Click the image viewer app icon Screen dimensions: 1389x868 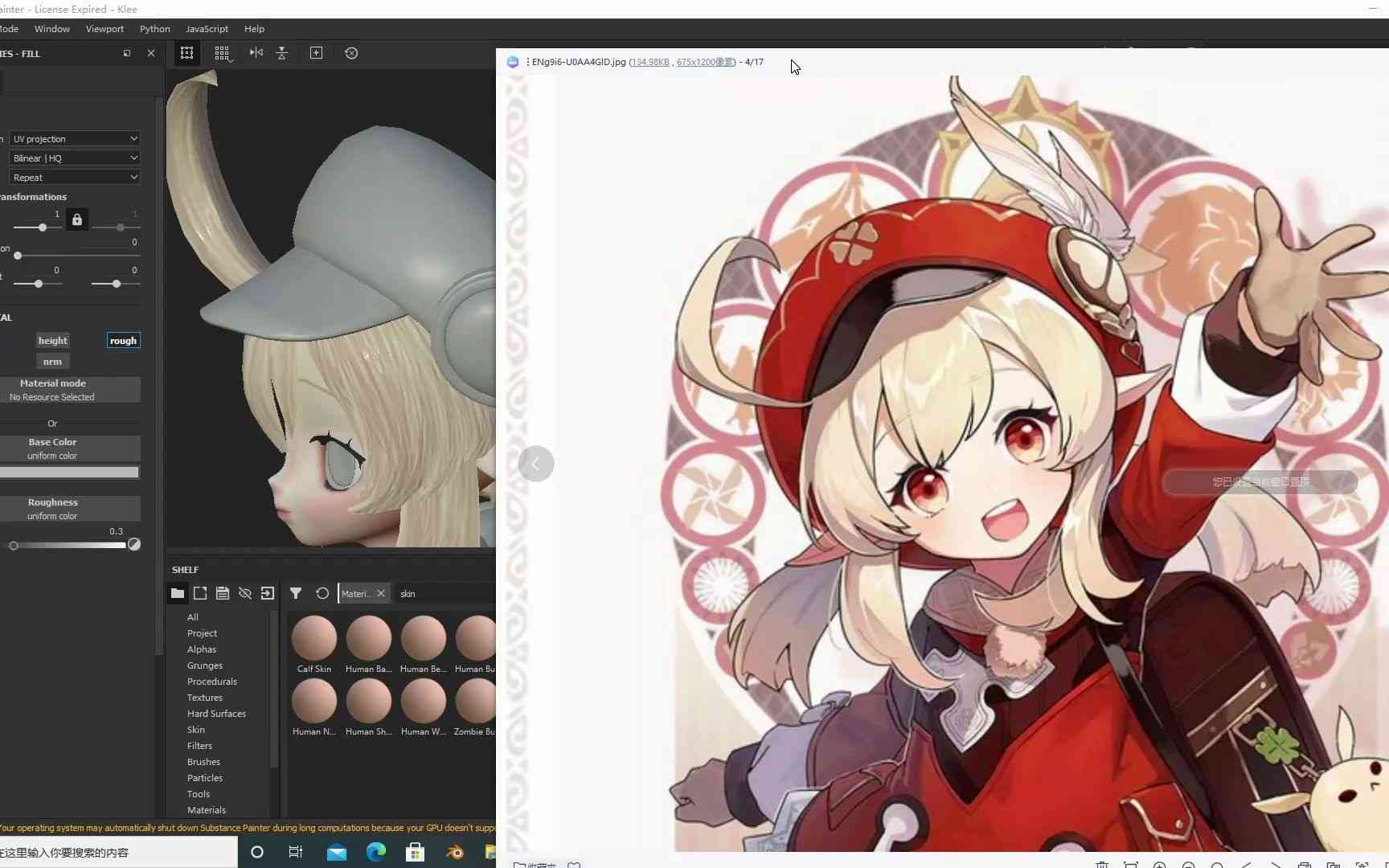pyautogui.click(x=513, y=62)
